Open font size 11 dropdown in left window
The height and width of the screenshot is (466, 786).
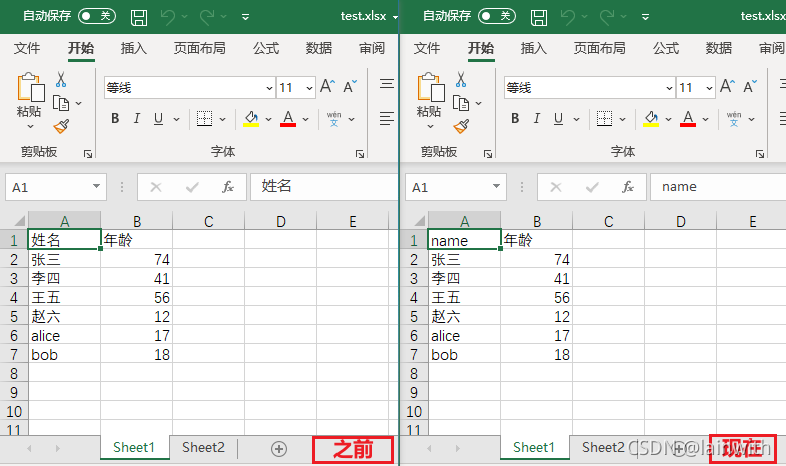click(309, 88)
